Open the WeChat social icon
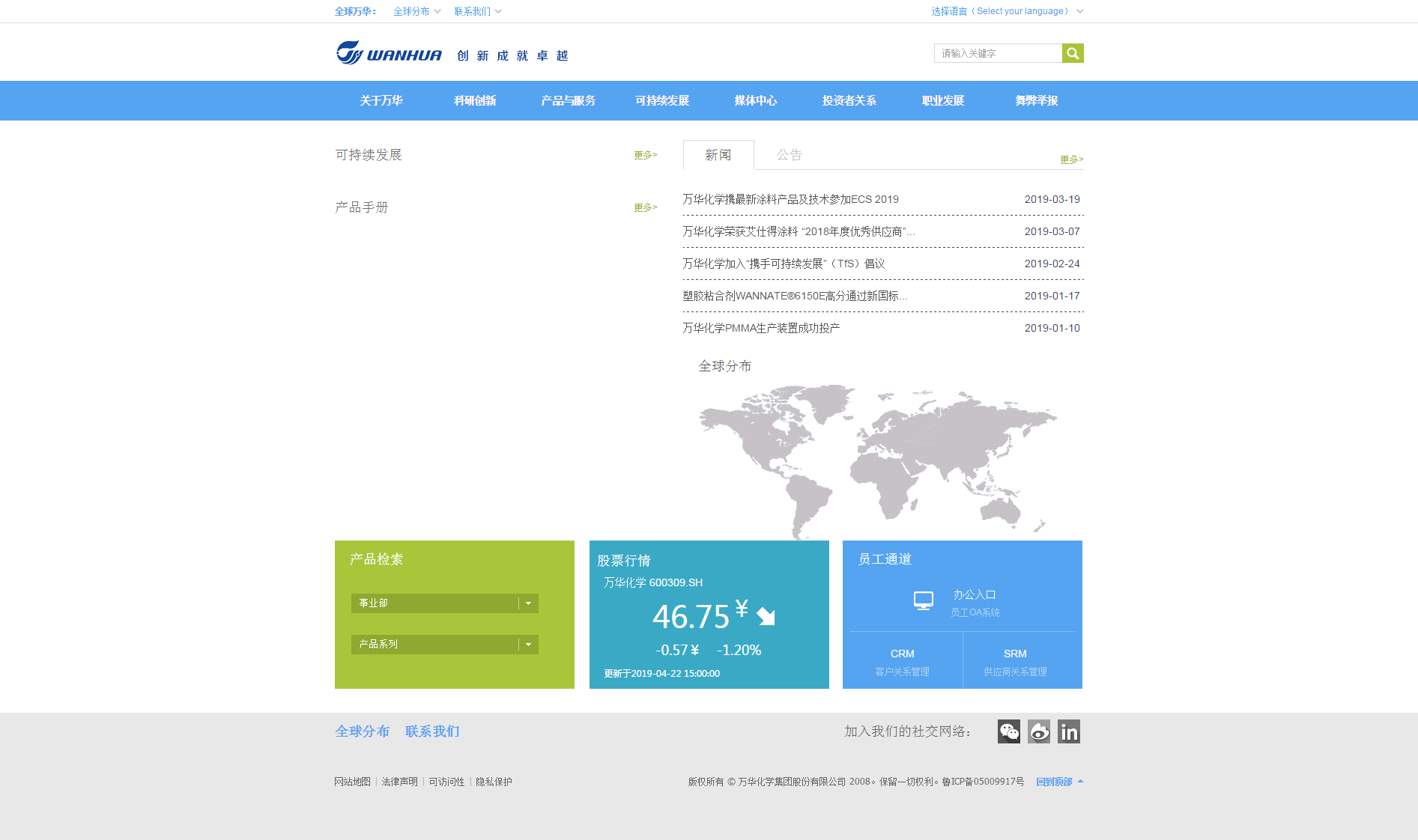The width and height of the screenshot is (1418, 840). [1009, 731]
